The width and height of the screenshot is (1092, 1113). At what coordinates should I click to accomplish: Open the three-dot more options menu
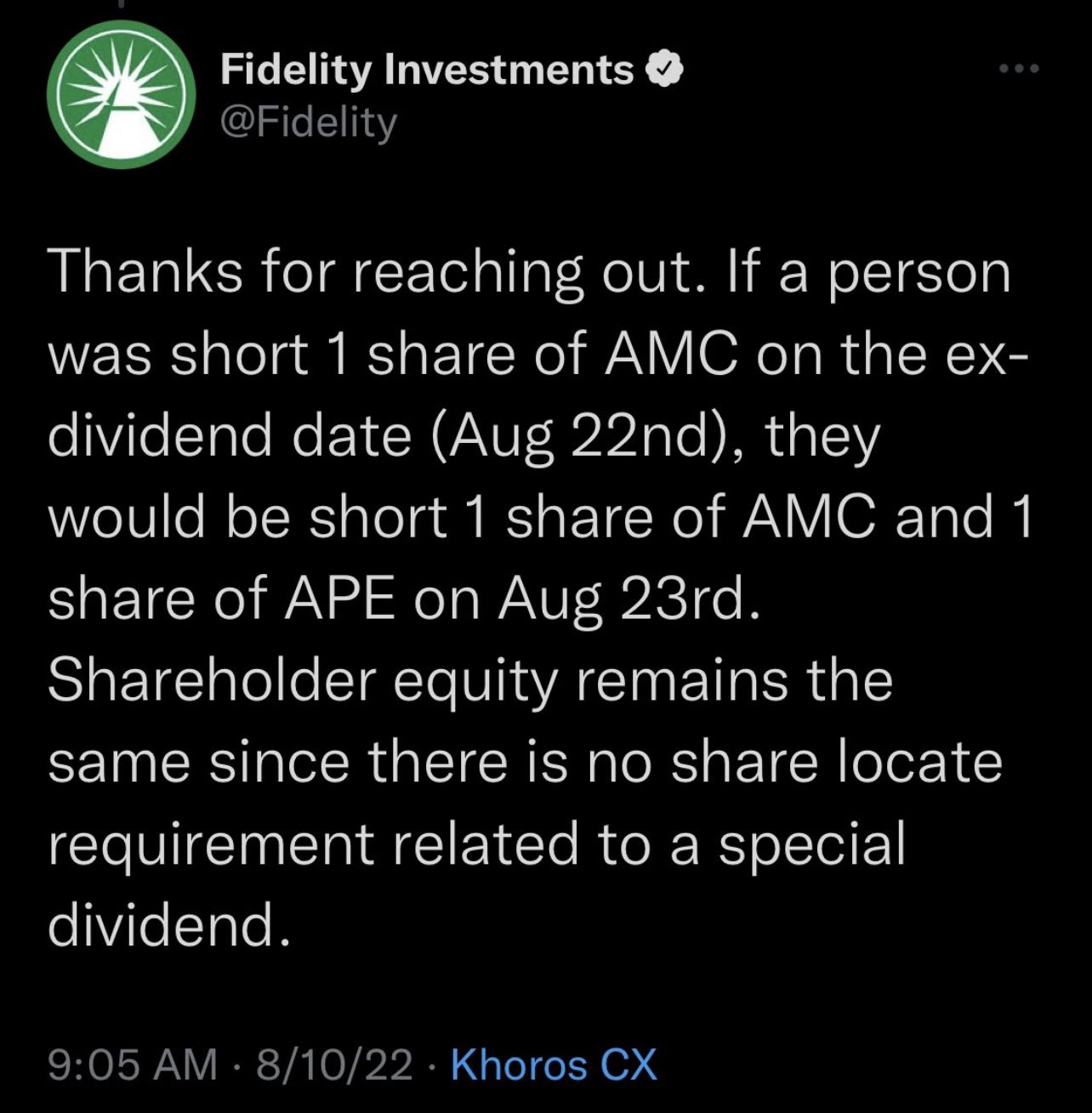[1020, 69]
